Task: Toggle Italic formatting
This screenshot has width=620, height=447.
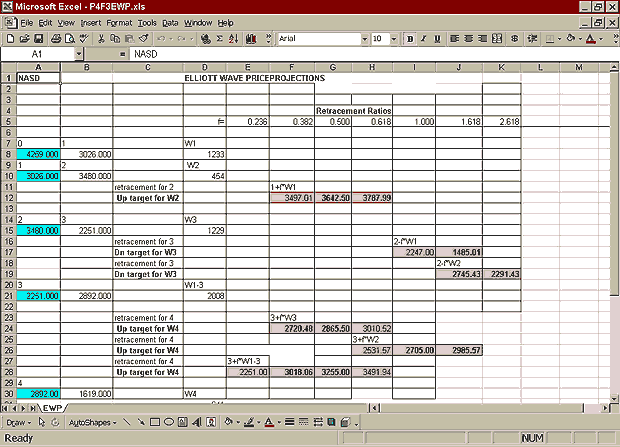Action: coord(423,38)
